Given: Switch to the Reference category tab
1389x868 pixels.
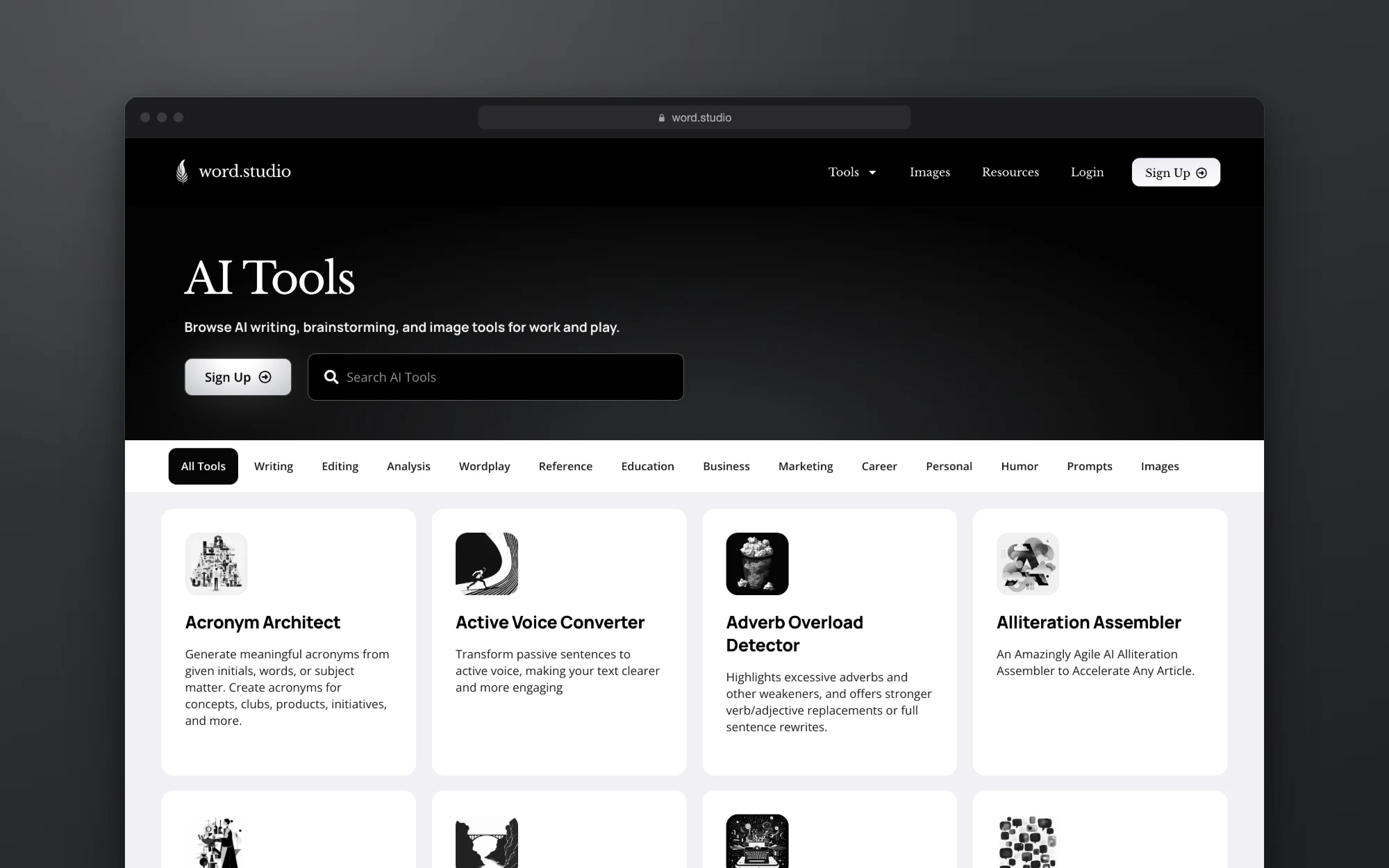Looking at the screenshot, I should click(x=565, y=466).
